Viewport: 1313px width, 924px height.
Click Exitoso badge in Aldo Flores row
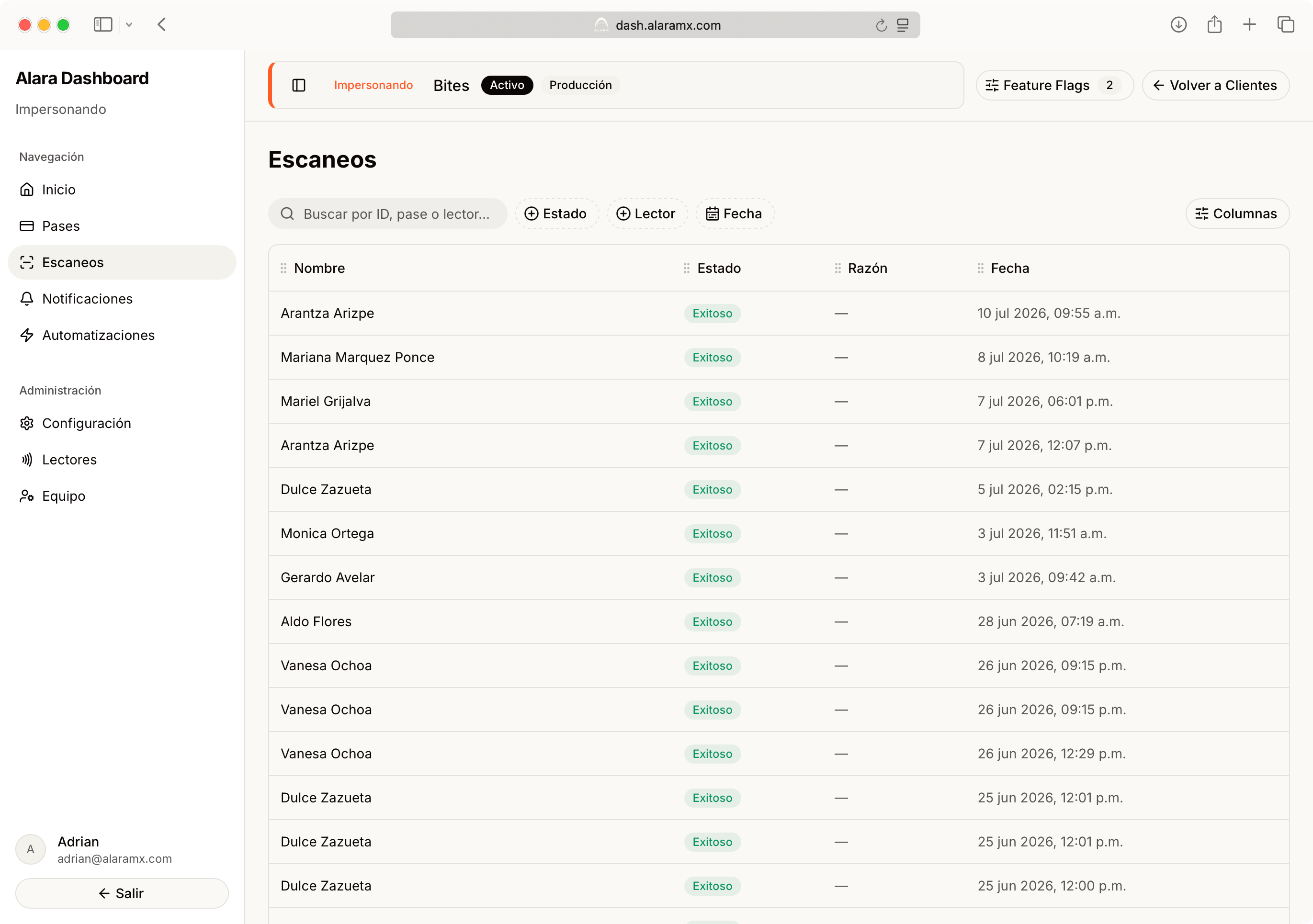712,621
